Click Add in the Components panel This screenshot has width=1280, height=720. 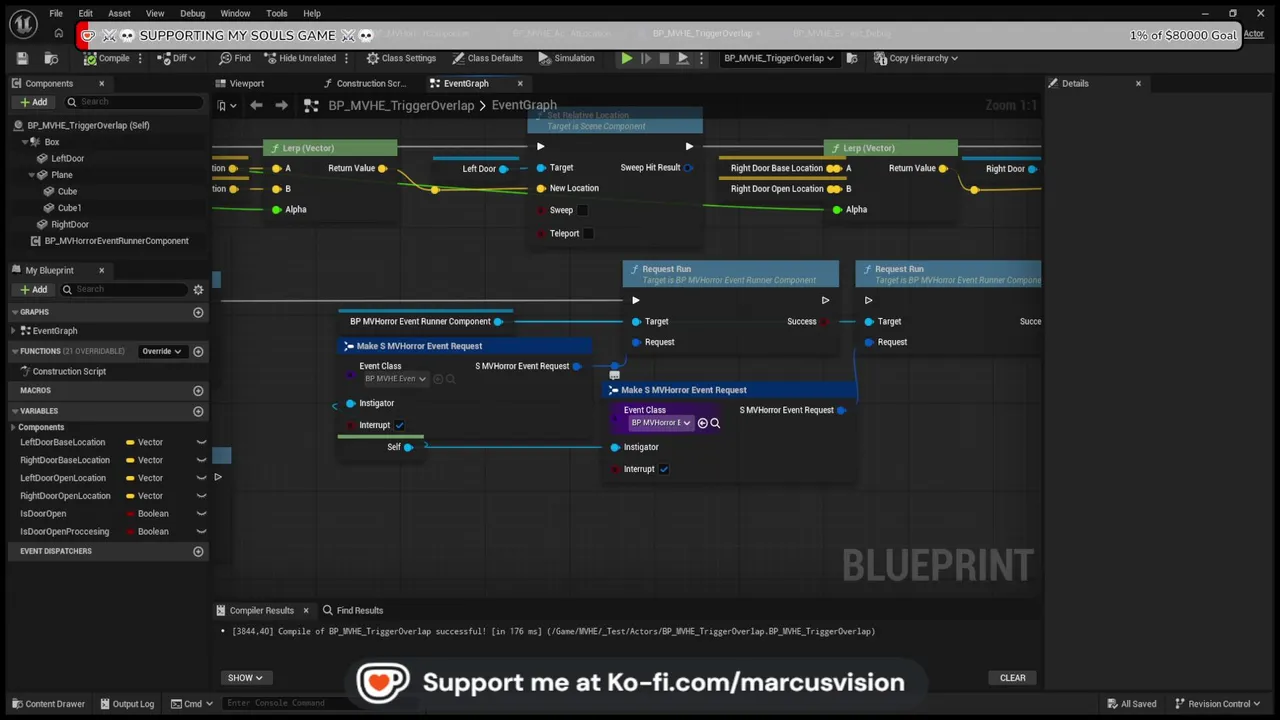[33, 102]
